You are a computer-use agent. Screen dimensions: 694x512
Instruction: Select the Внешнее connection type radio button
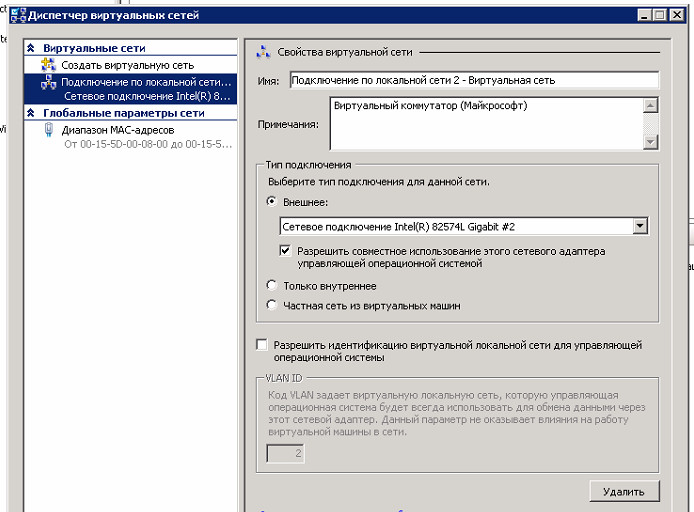(x=272, y=201)
